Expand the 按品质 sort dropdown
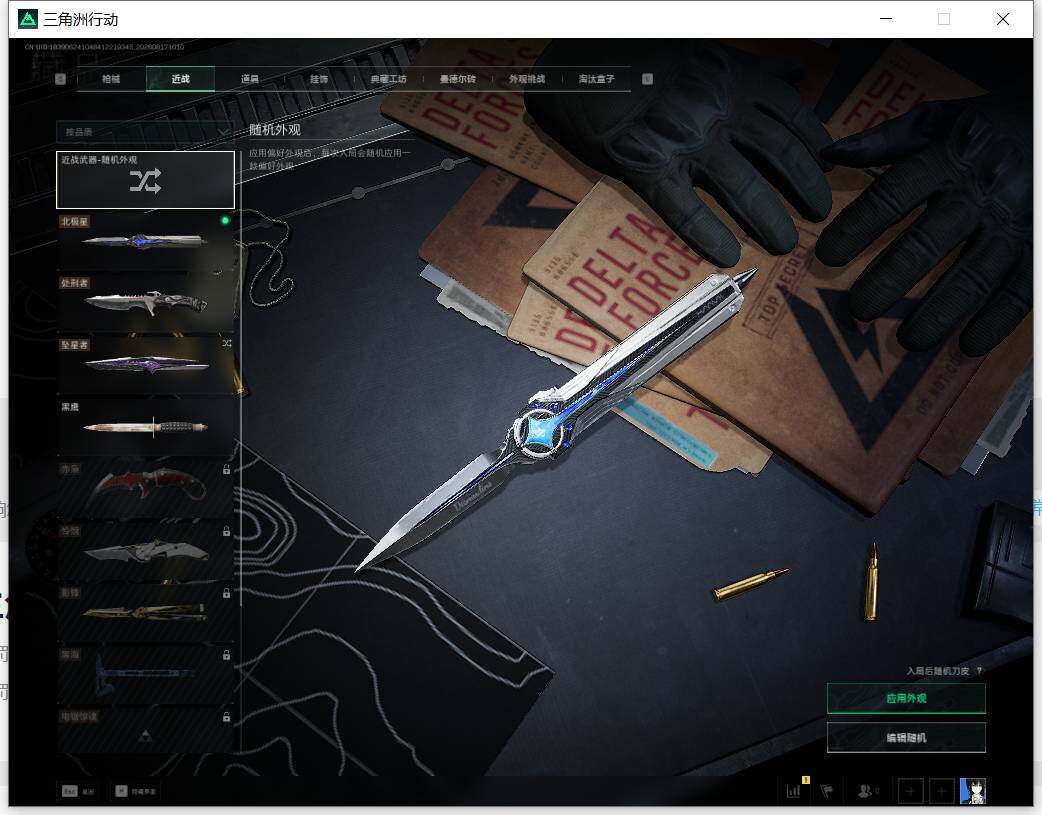The height and width of the screenshot is (815, 1042). click(x=145, y=132)
